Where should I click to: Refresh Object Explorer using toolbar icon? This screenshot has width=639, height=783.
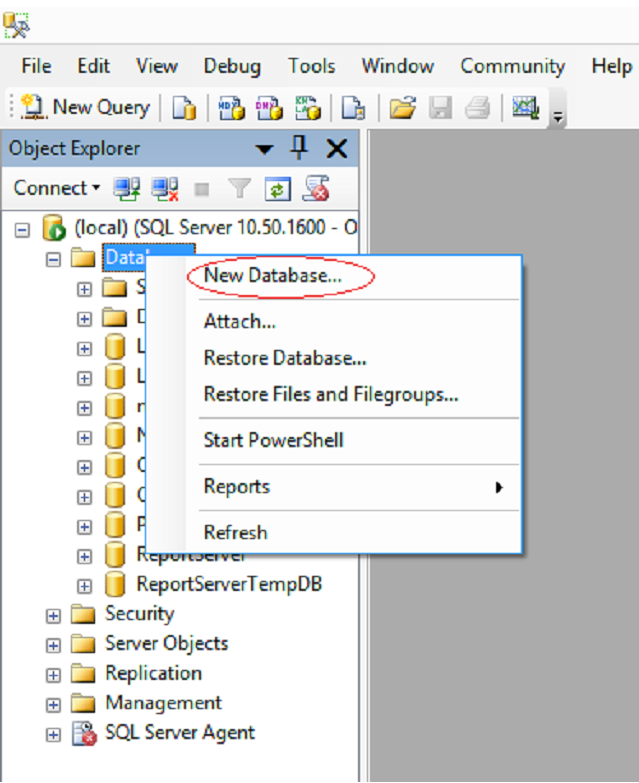click(277, 188)
